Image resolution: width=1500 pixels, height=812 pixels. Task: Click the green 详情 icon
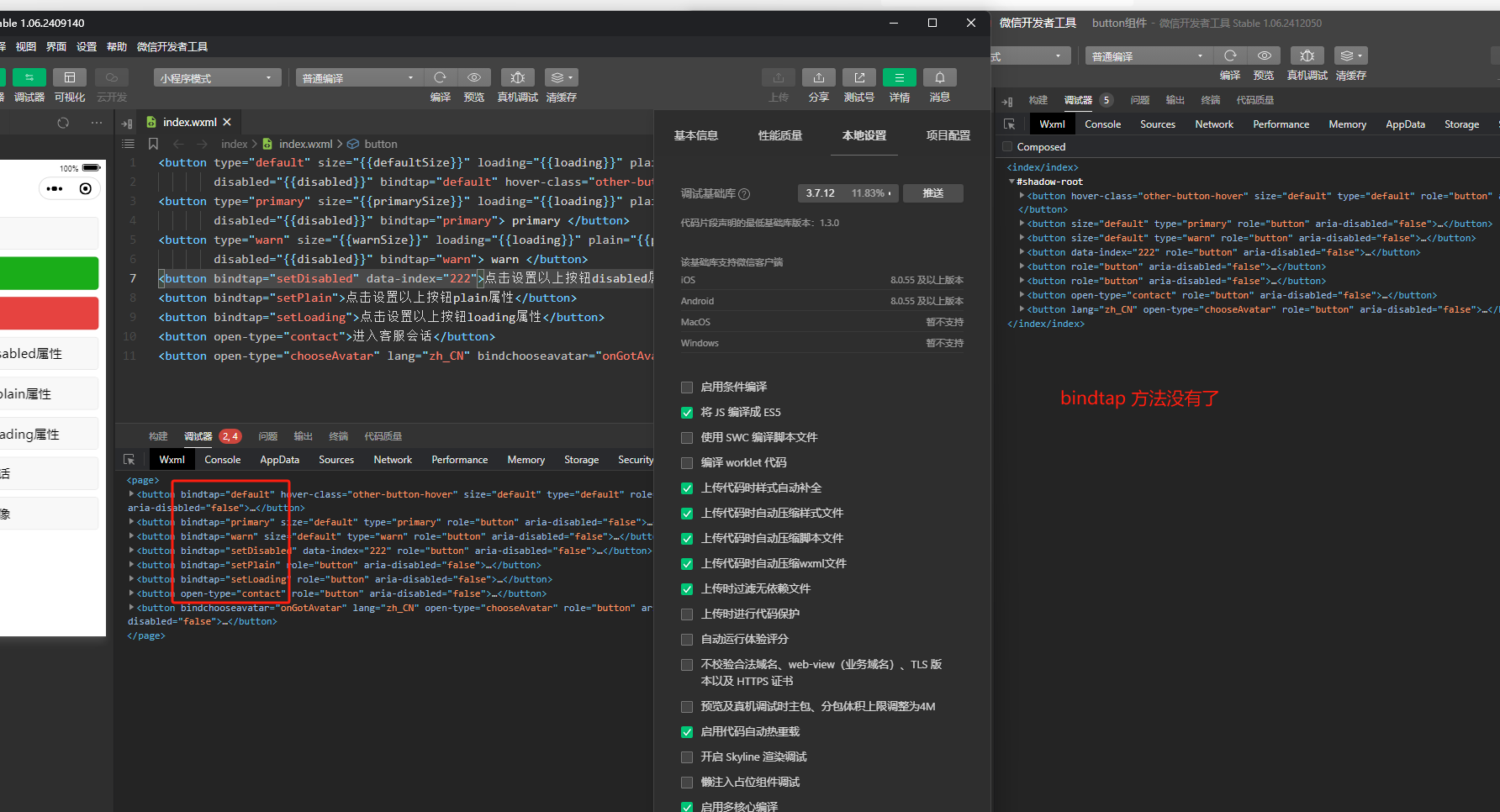pos(900,77)
